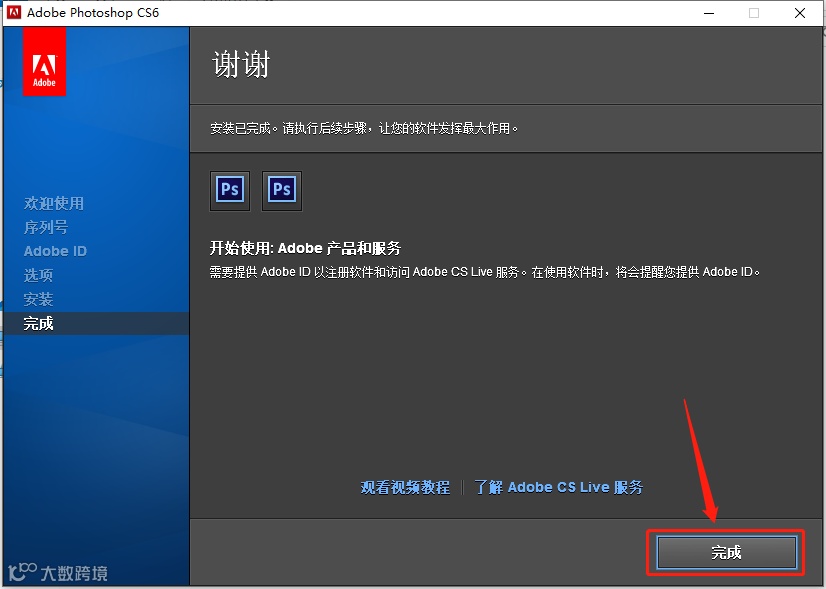Select the highlighted 完成 sidebar step
This screenshot has height=589, width=826.
click(96, 323)
